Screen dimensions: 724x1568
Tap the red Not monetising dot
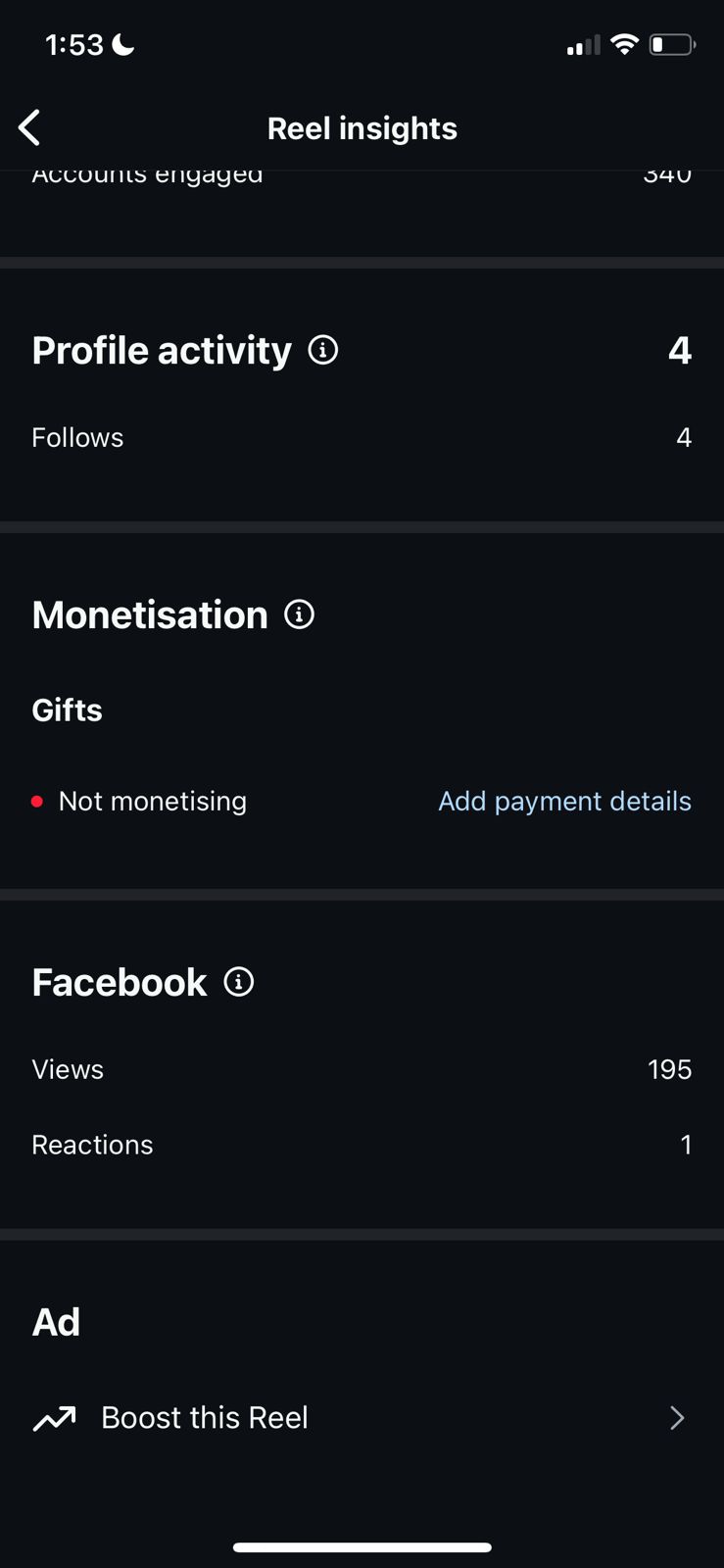pyautogui.click(x=37, y=802)
